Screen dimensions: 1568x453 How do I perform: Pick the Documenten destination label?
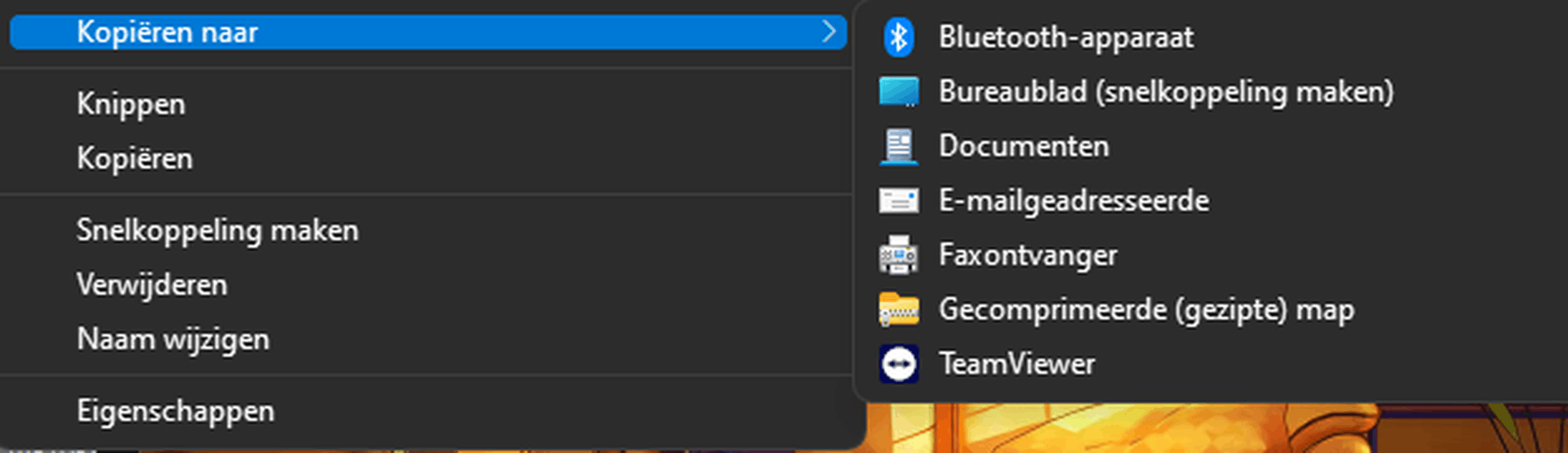tap(1024, 146)
